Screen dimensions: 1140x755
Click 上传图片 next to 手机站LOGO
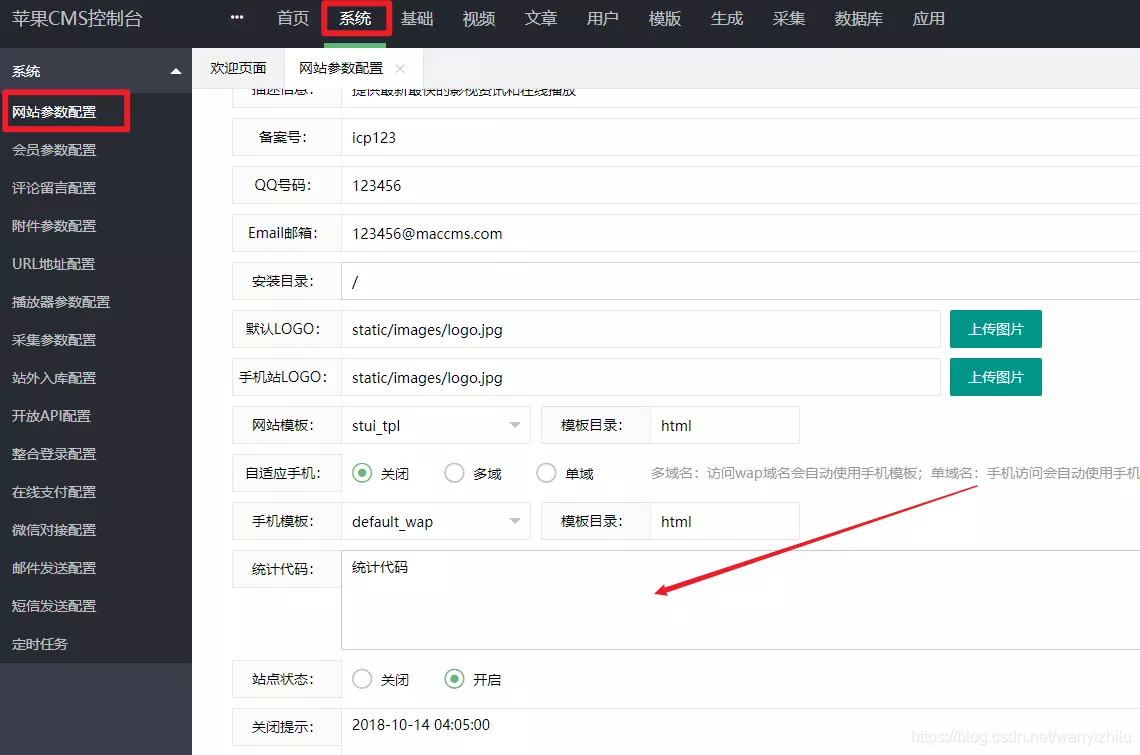coord(995,377)
